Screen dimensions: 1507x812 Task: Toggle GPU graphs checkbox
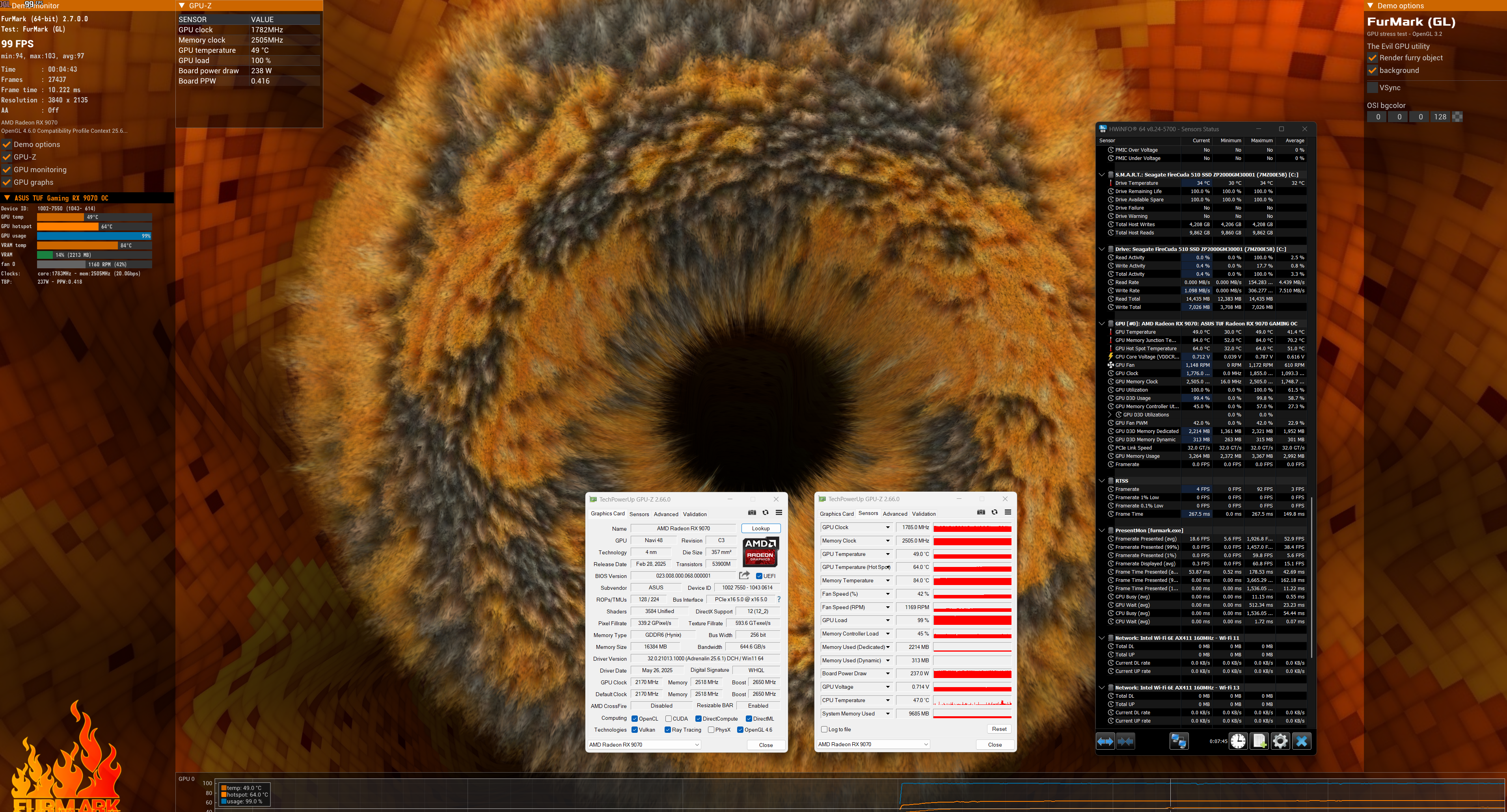point(7,182)
